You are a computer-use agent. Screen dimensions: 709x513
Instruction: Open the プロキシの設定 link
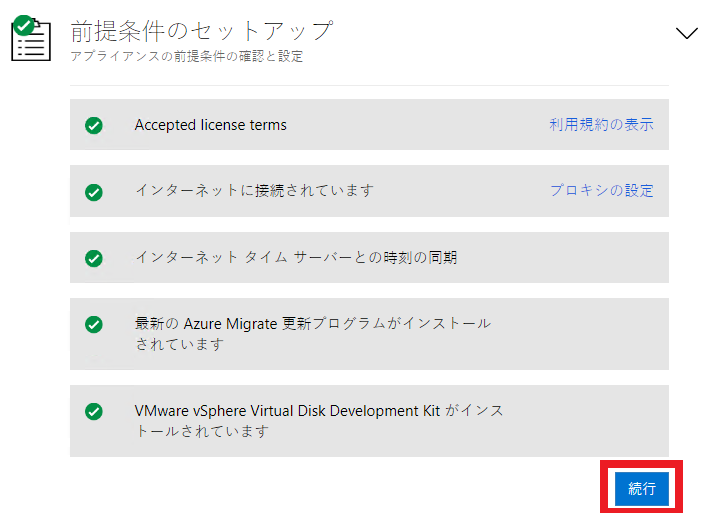[x=602, y=190]
